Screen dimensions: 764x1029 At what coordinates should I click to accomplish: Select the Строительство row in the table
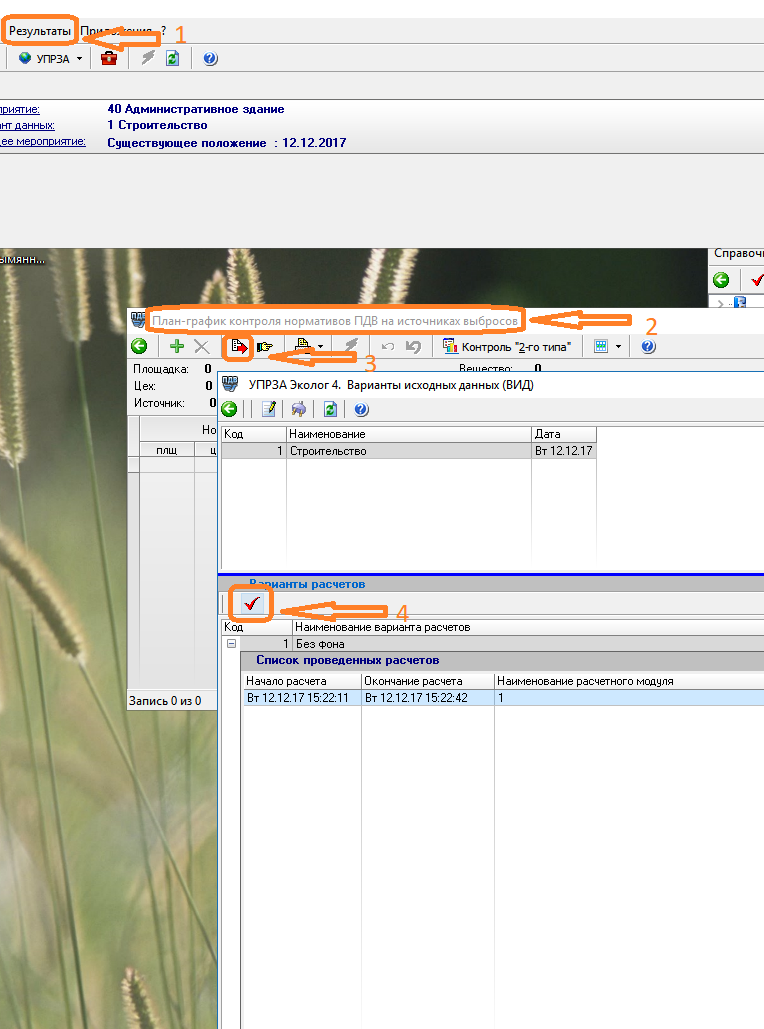pos(407,451)
